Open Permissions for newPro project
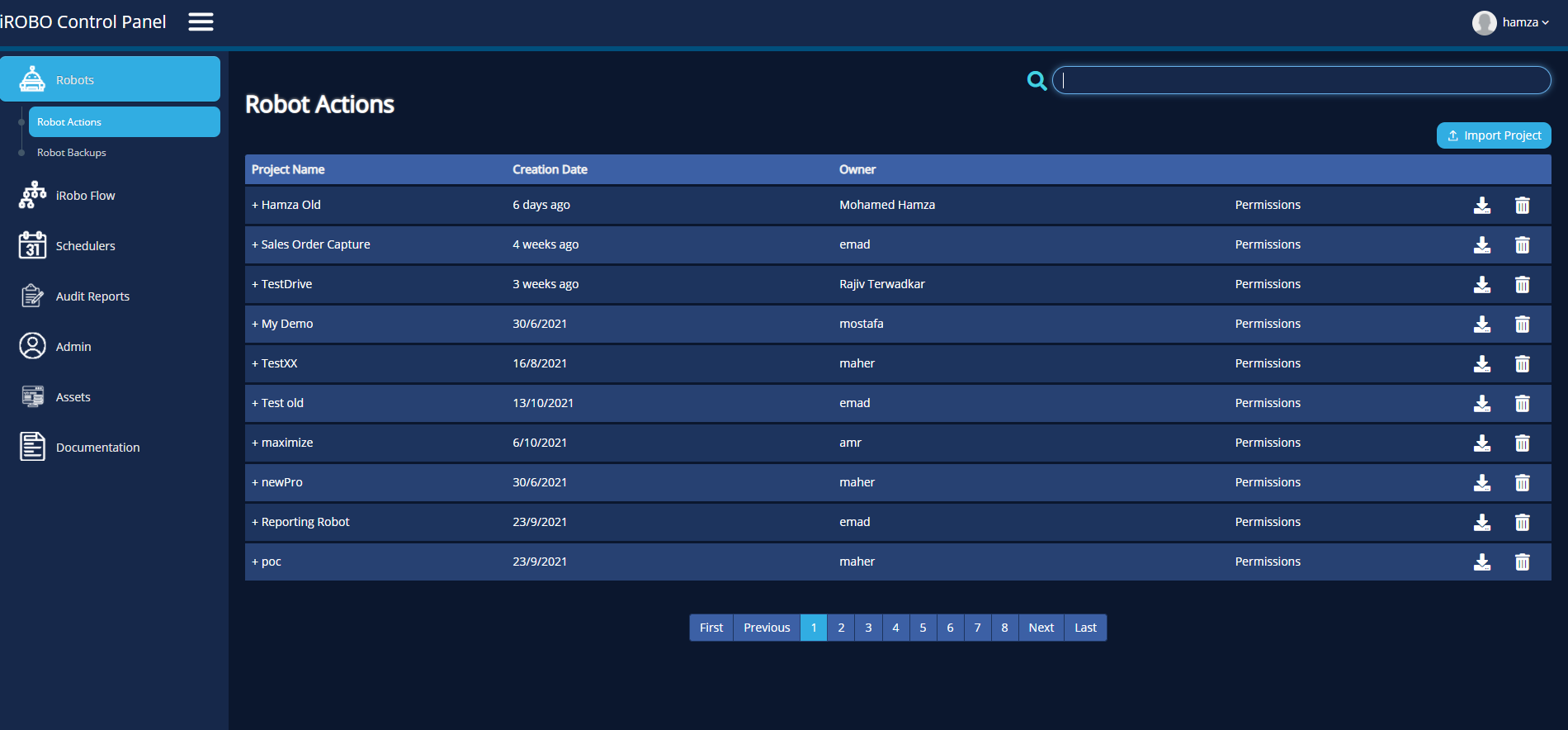The height and width of the screenshot is (730, 1568). click(x=1267, y=482)
